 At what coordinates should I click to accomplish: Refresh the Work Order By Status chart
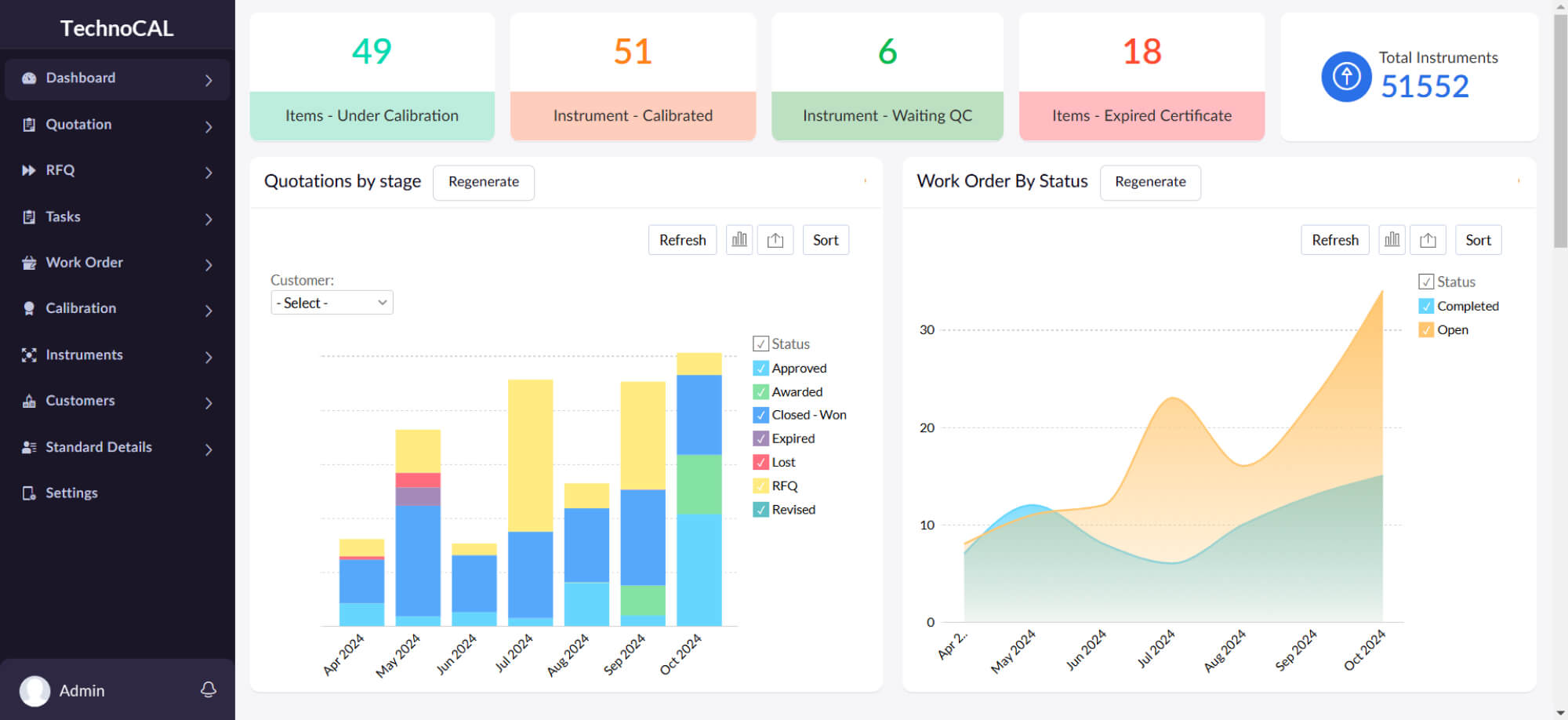pos(1334,239)
